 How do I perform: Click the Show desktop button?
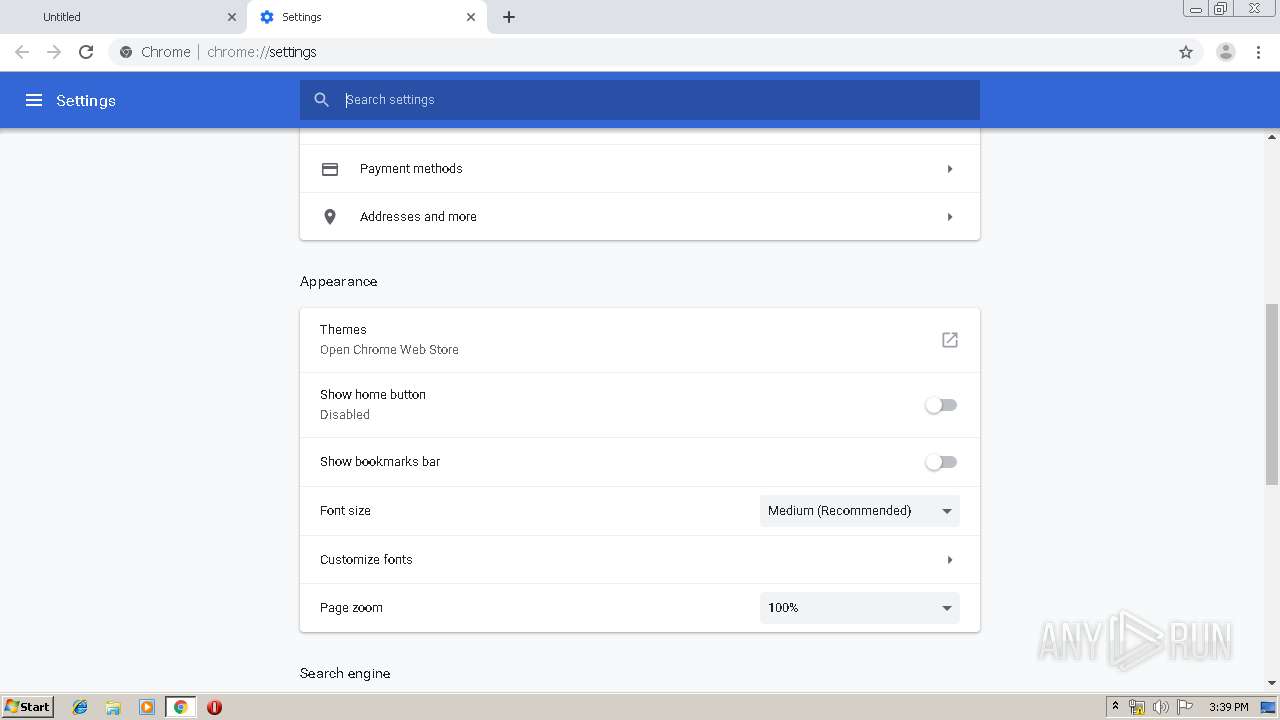(x=1268, y=707)
